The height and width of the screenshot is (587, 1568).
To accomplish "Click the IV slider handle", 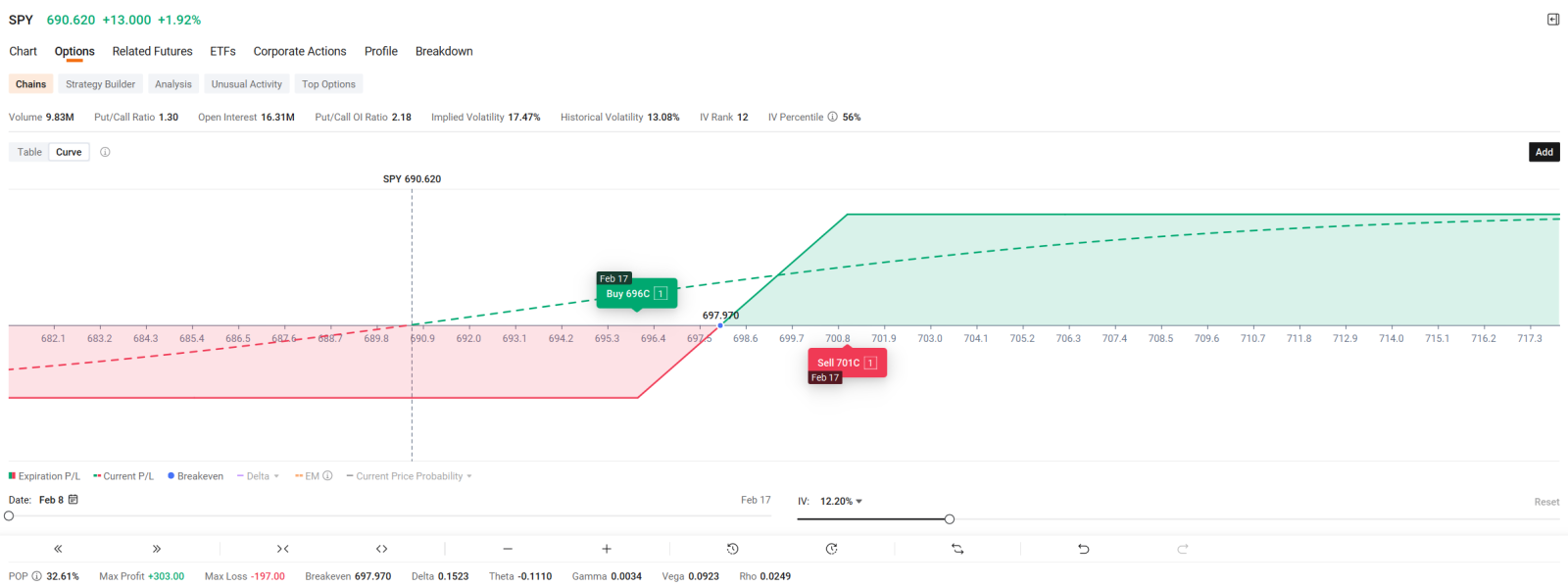I will coord(949,518).
